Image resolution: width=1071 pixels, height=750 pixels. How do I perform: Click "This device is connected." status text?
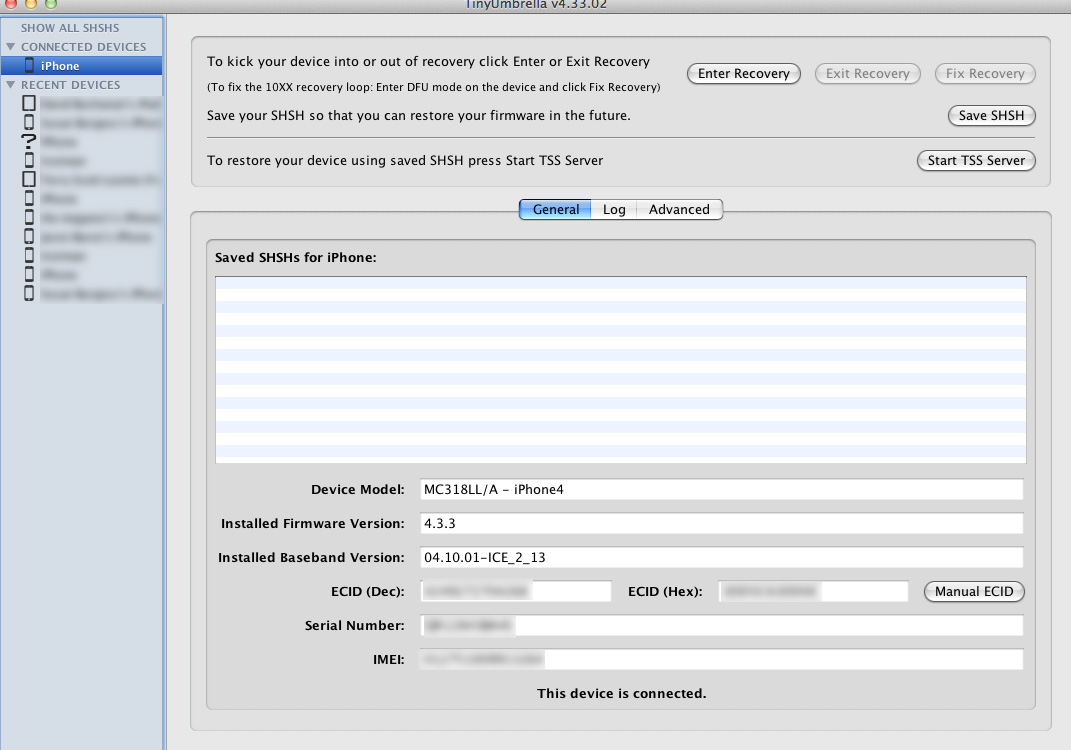coord(622,693)
